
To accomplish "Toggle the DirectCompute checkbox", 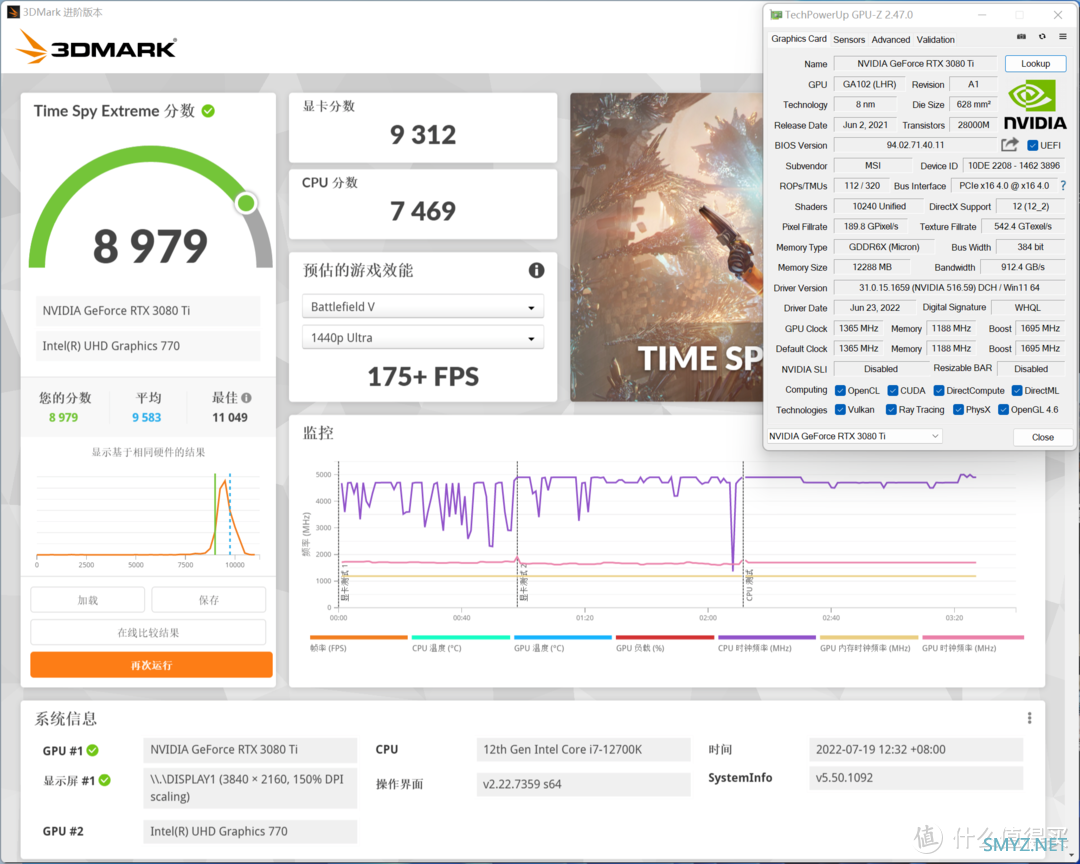I will tap(939, 391).
